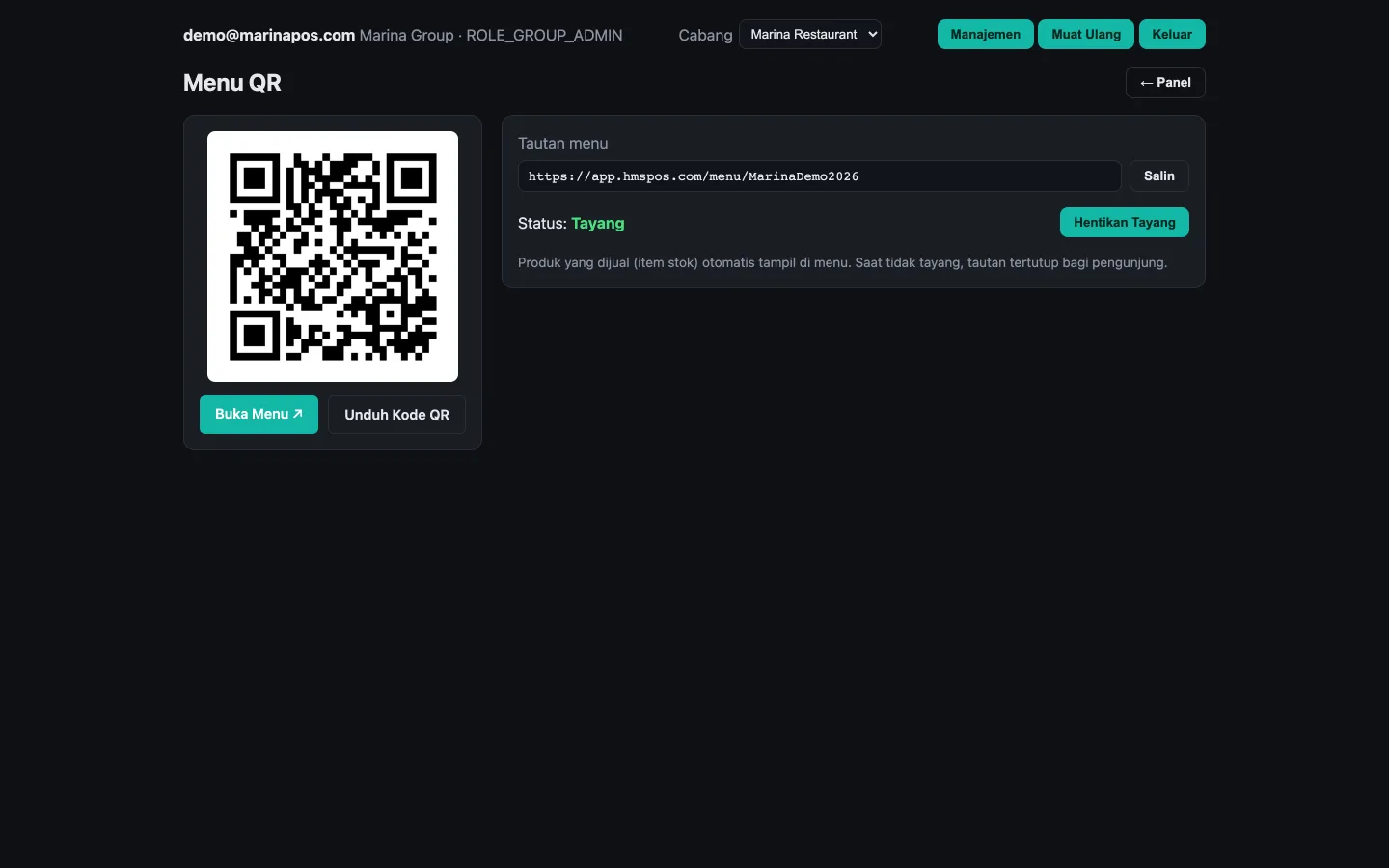Click the Cabang label
The width and height of the screenshot is (1389, 868).
point(705,36)
